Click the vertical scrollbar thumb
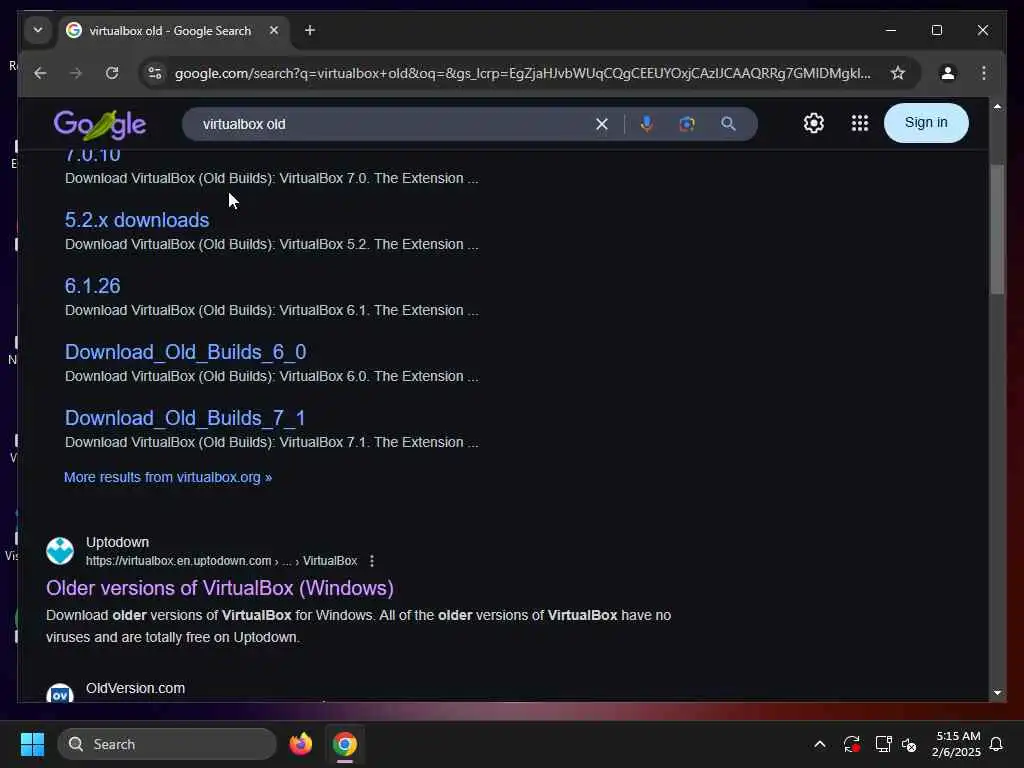This screenshot has width=1024, height=768. pyautogui.click(x=997, y=229)
